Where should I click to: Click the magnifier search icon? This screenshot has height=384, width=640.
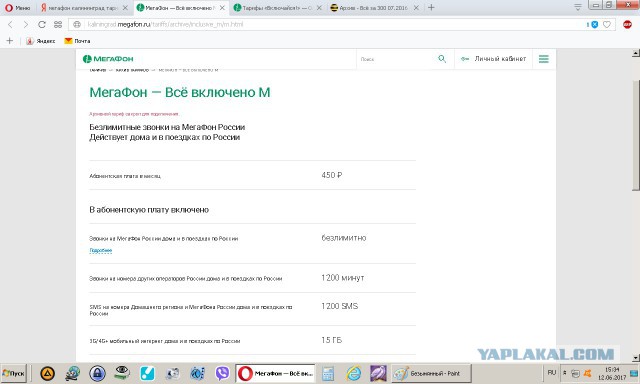click(442, 59)
